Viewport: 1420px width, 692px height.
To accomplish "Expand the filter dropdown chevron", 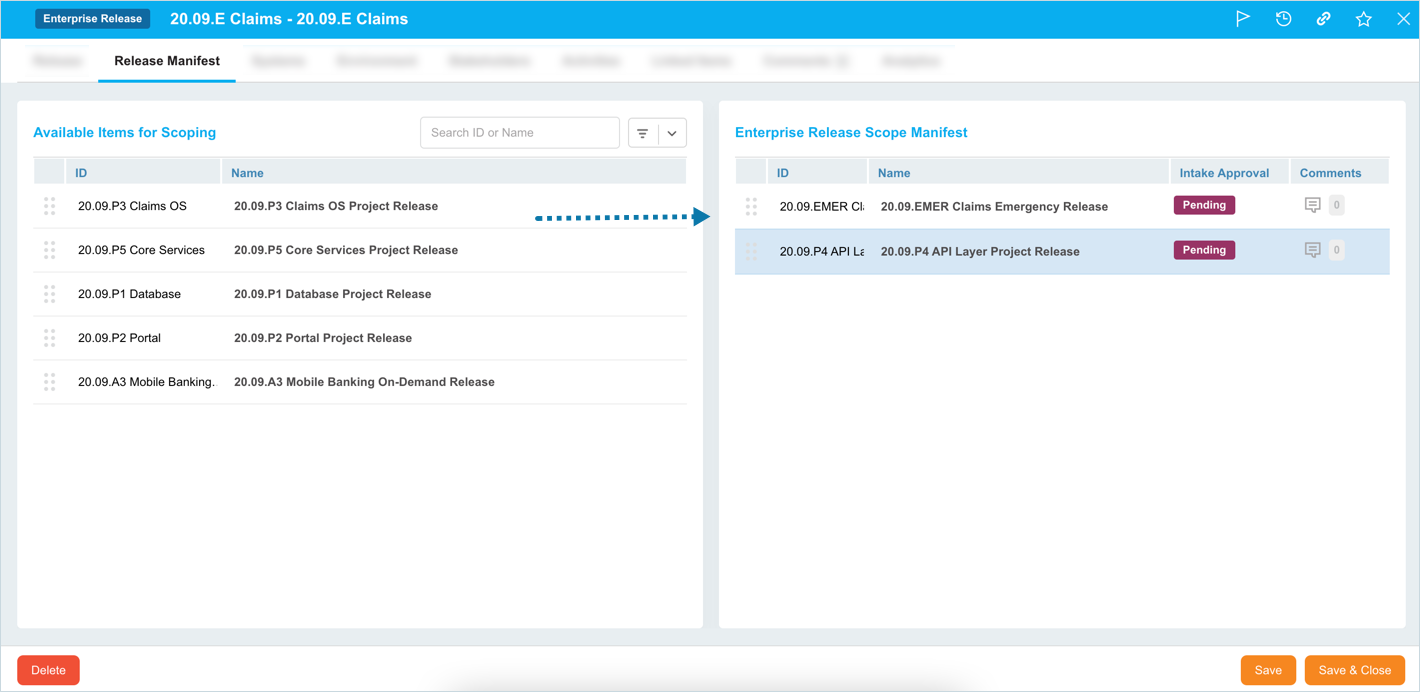I will click(x=672, y=133).
